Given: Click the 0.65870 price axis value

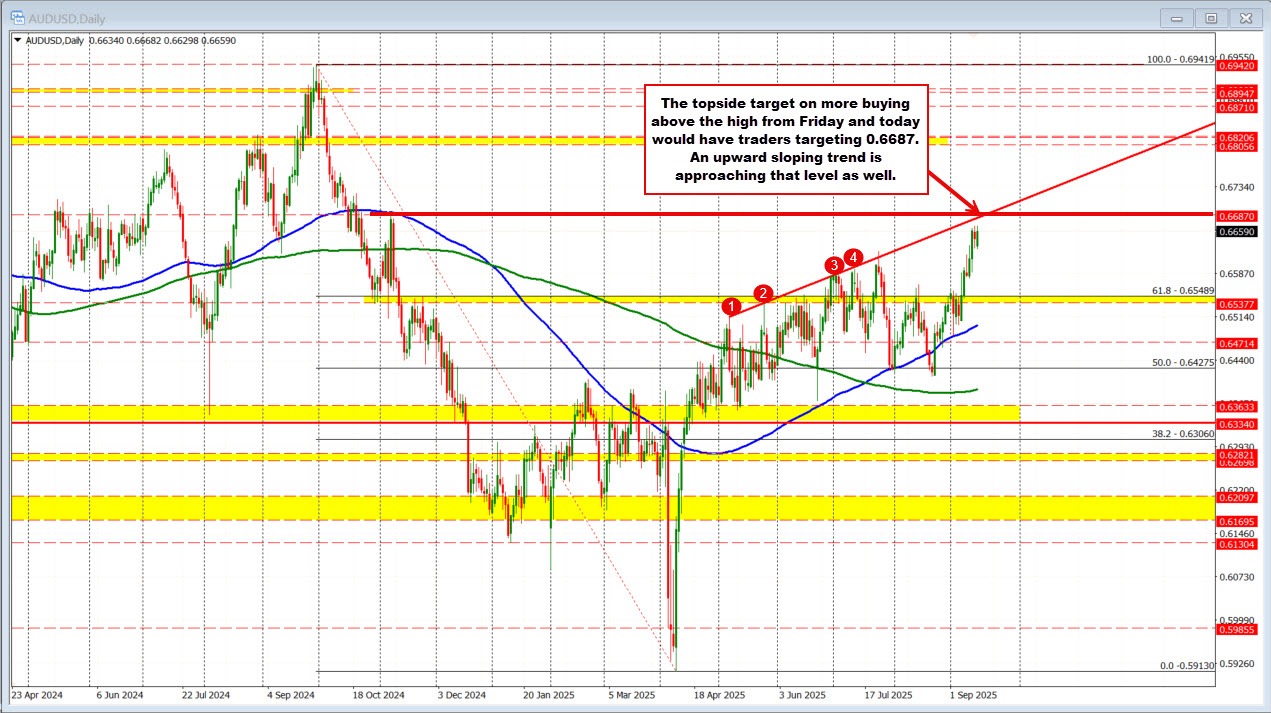Looking at the screenshot, I should pyautogui.click(x=1235, y=273).
